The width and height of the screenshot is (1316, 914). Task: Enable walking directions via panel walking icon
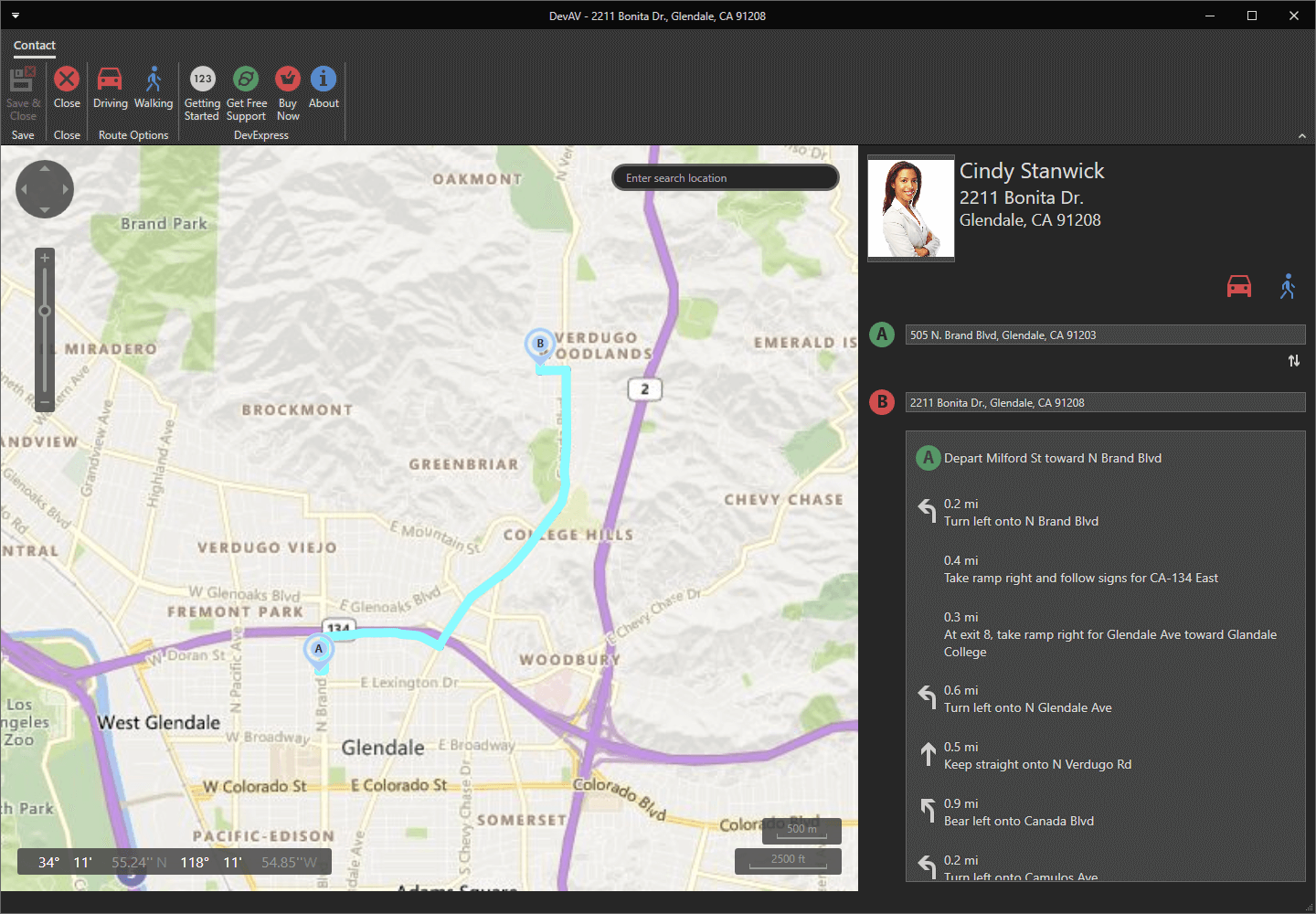click(1289, 286)
